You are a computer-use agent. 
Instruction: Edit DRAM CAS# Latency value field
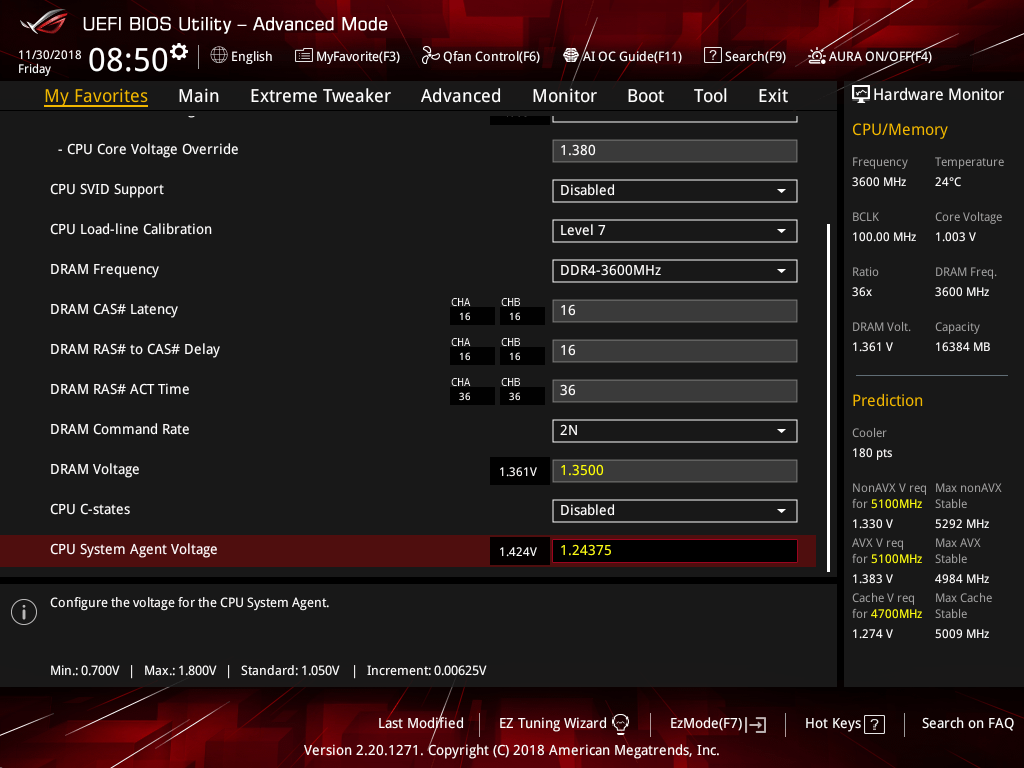click(x=675, y=311)
